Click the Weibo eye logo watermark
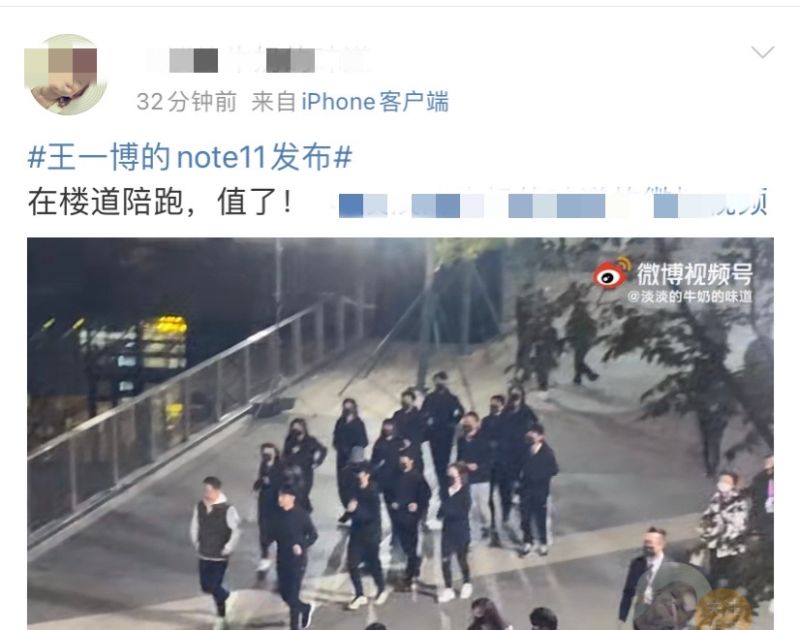The image size is (800, 630). click(611, 273)
